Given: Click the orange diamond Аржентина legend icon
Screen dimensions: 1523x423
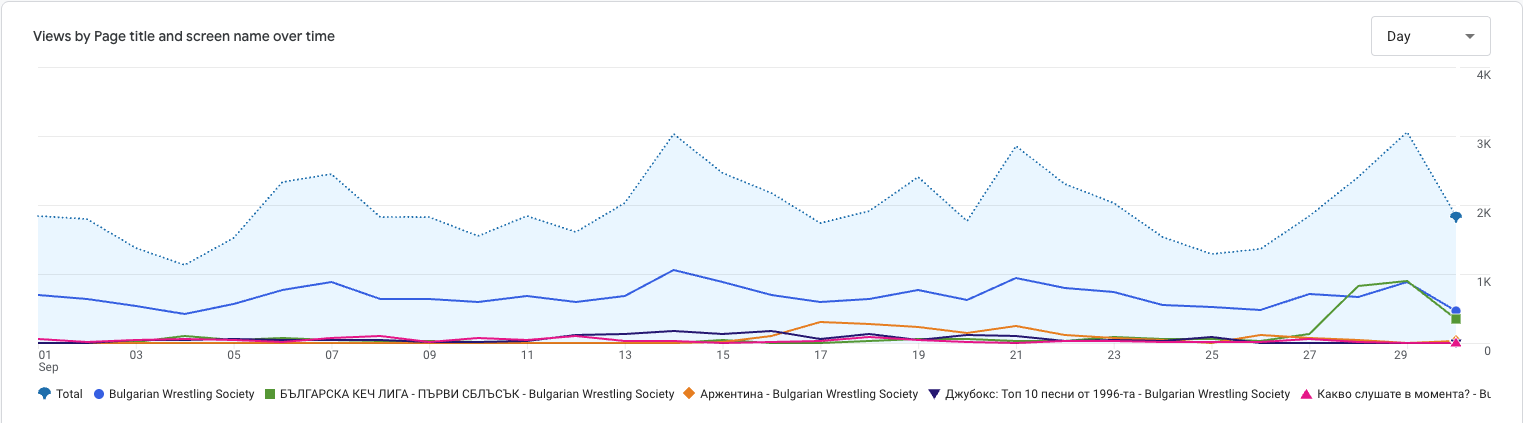Looking at the screenshot, I should tap(690, 394).
